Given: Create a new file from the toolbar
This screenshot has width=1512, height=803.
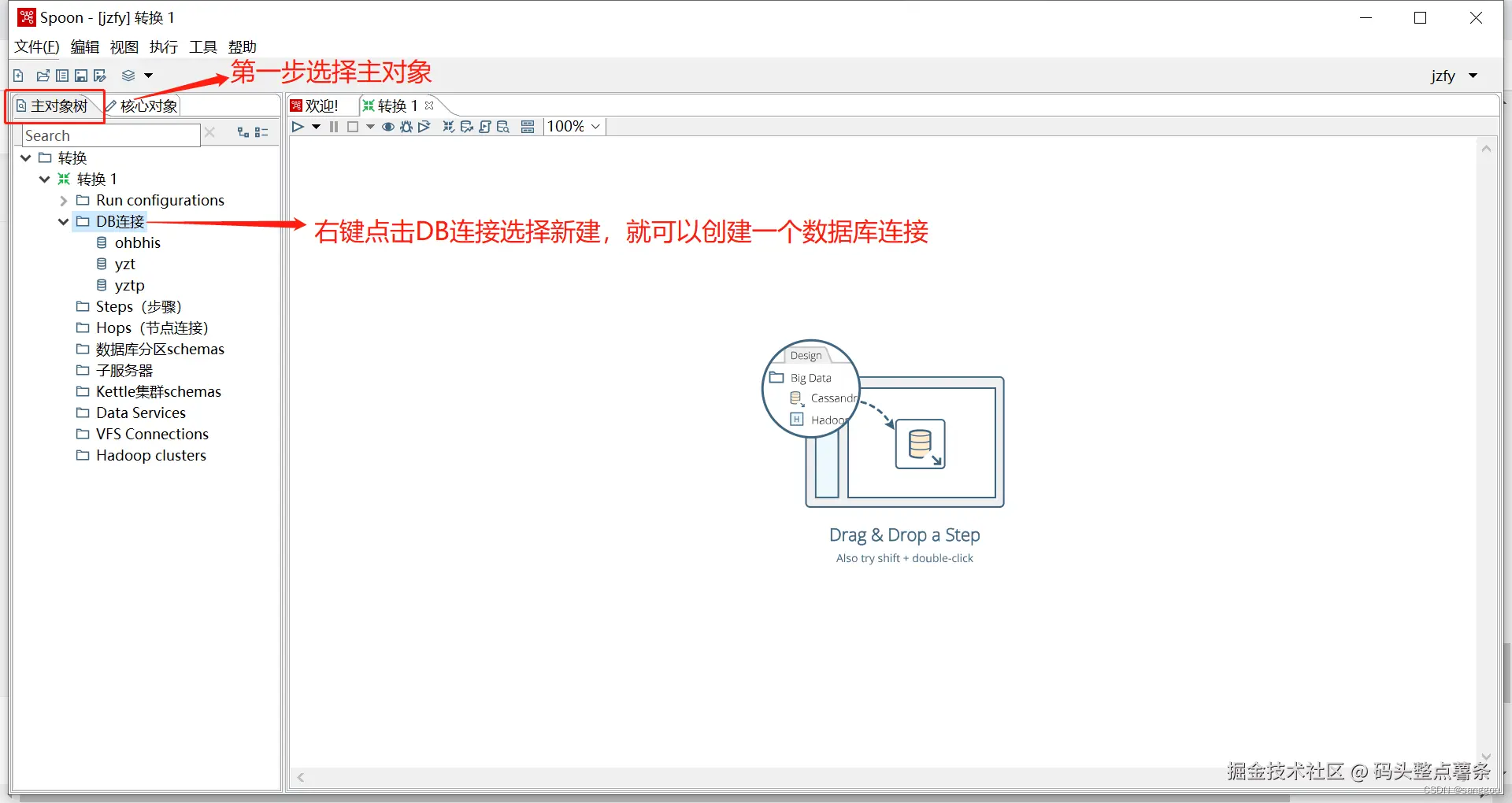Looking at the screenshot, I should click(x=18, y=76).
